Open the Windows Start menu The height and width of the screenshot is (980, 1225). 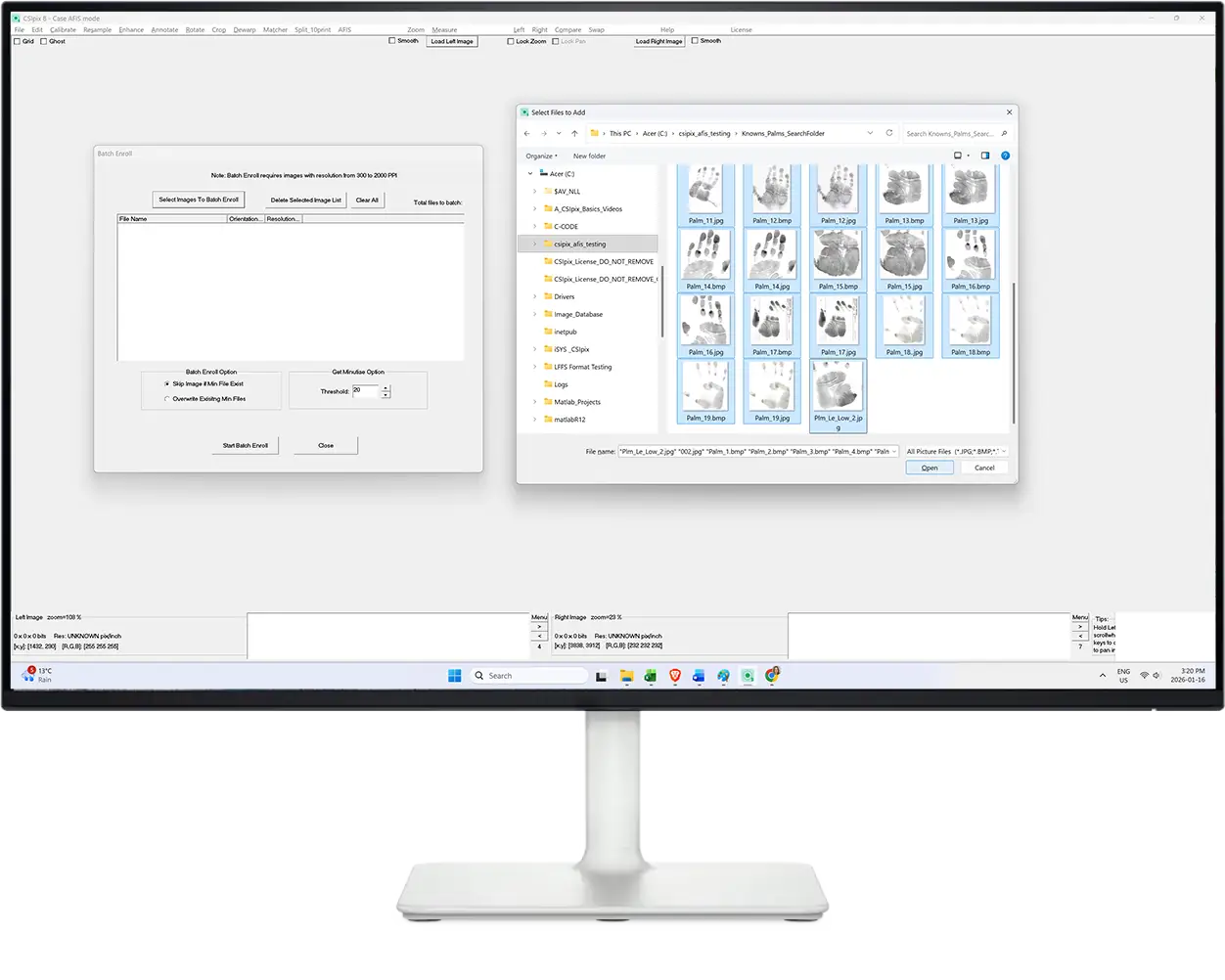tap(454, 676)
